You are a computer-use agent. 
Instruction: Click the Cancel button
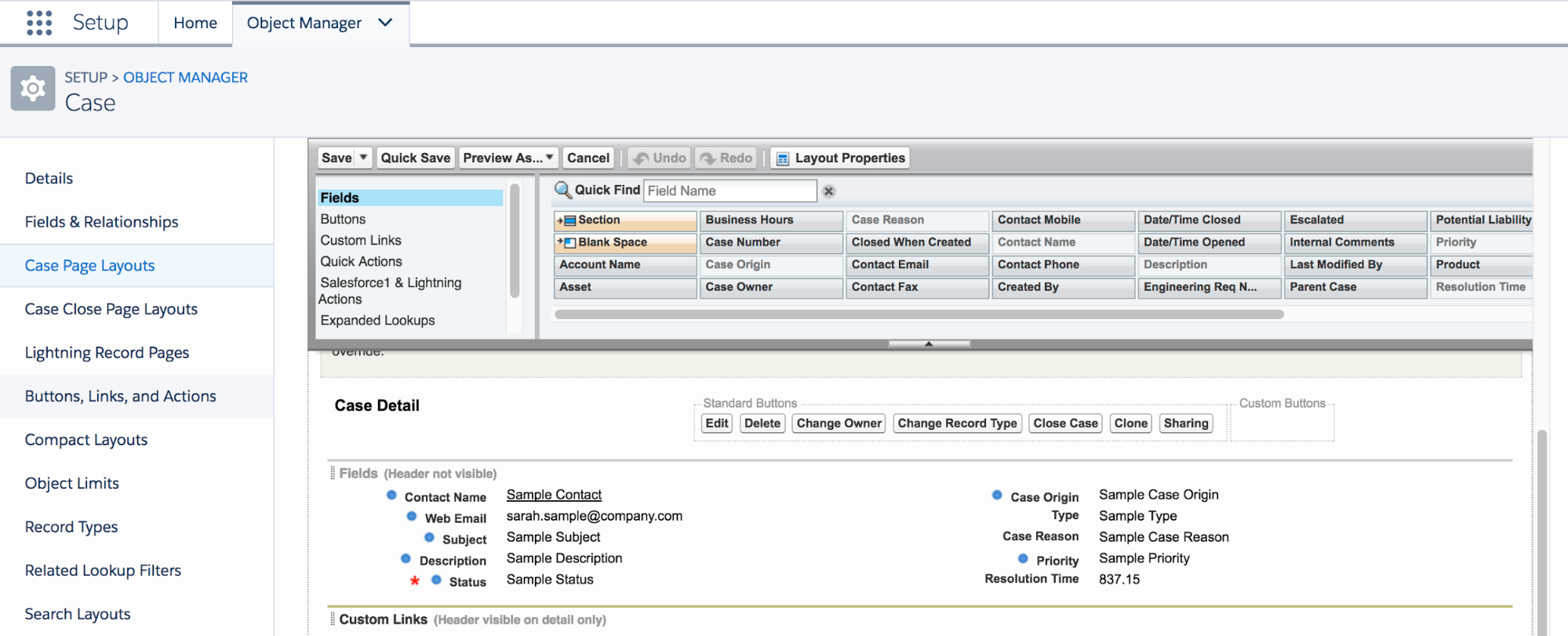588,158
